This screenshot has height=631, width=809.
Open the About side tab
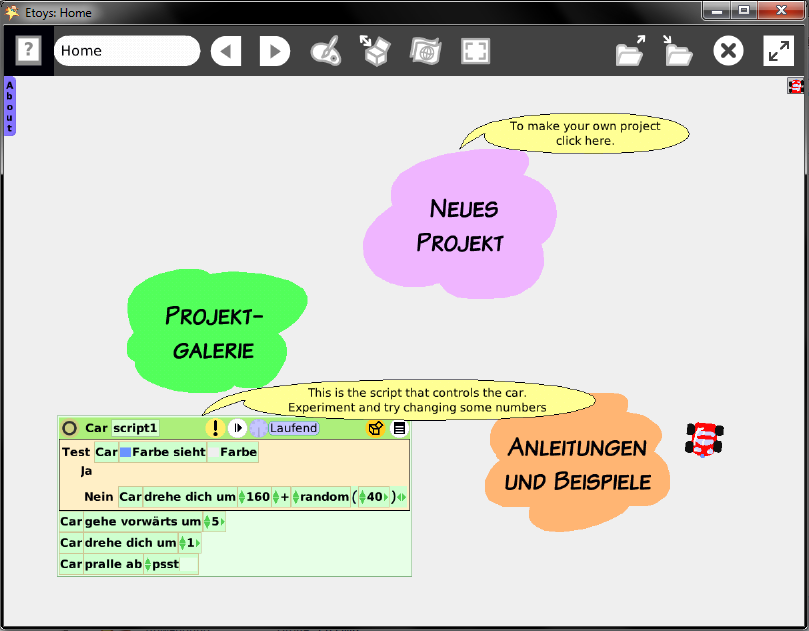click(9, 106)
